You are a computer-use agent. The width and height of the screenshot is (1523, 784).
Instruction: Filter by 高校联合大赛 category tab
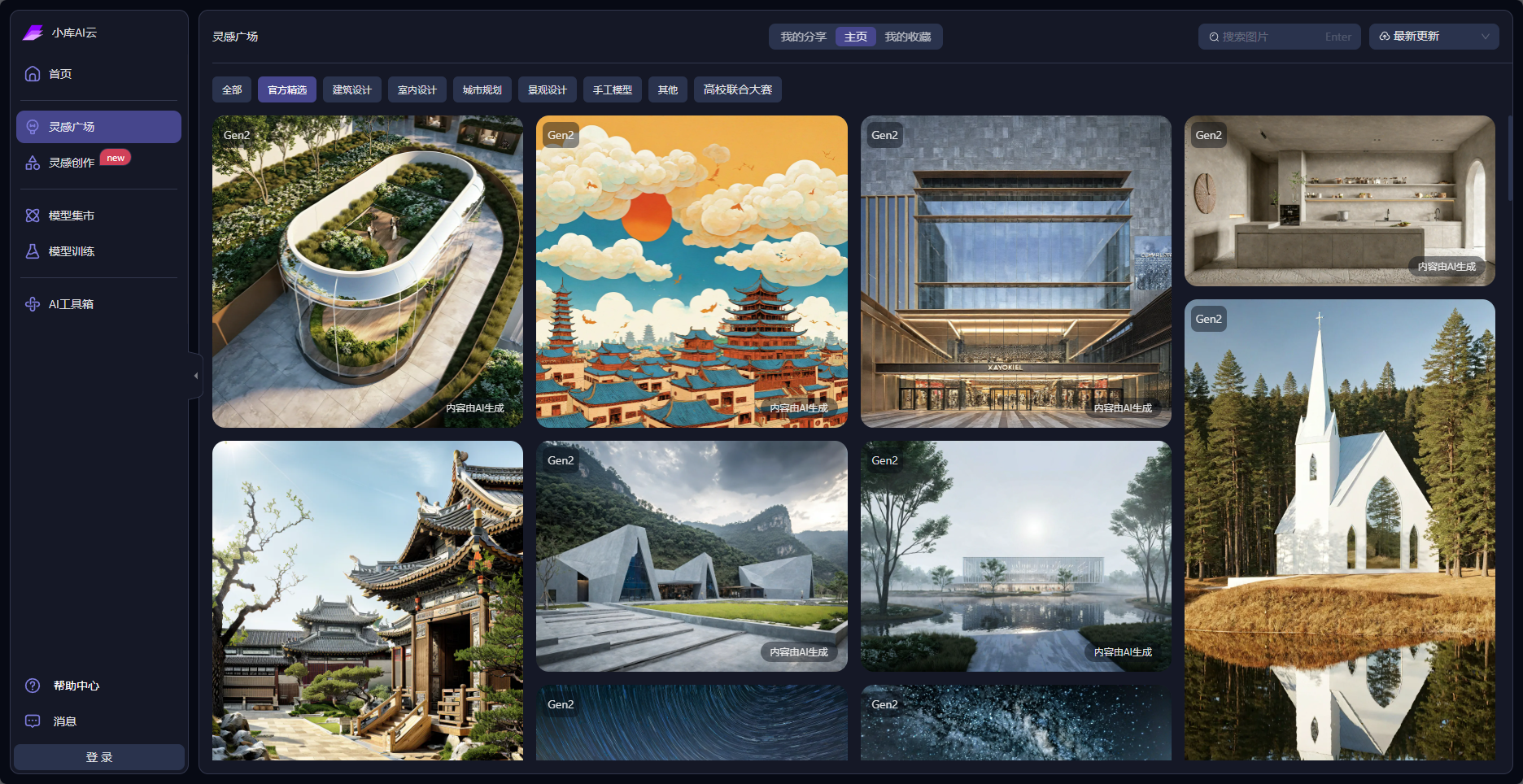pyautogui.click(x=737, y=89)
